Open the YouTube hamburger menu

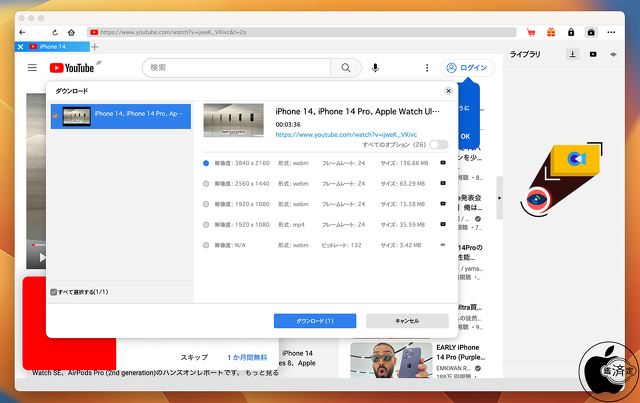click(x=32, y=67)
